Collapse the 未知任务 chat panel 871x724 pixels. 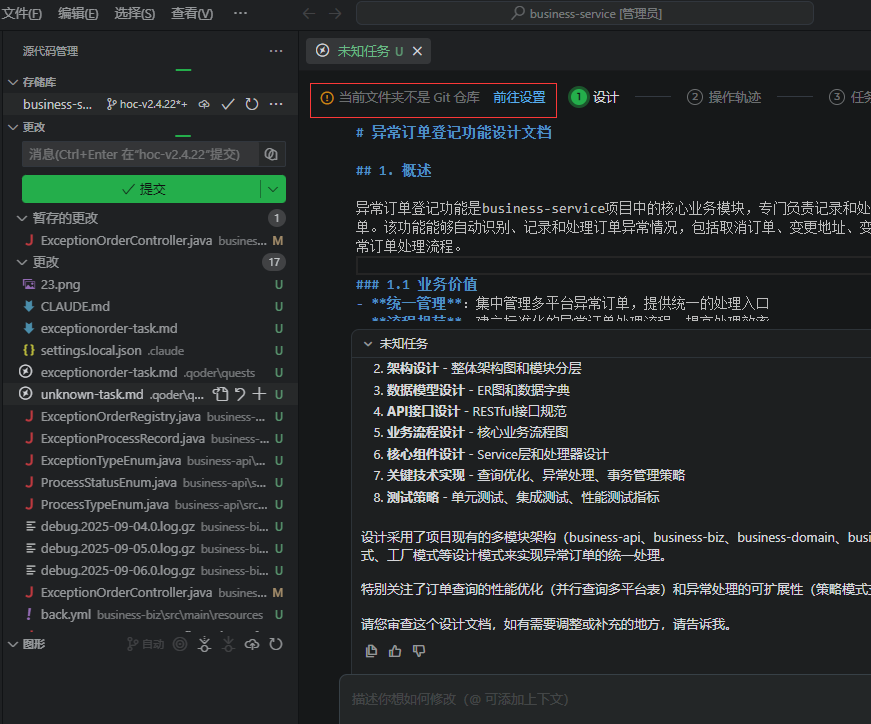coord(367,343)
